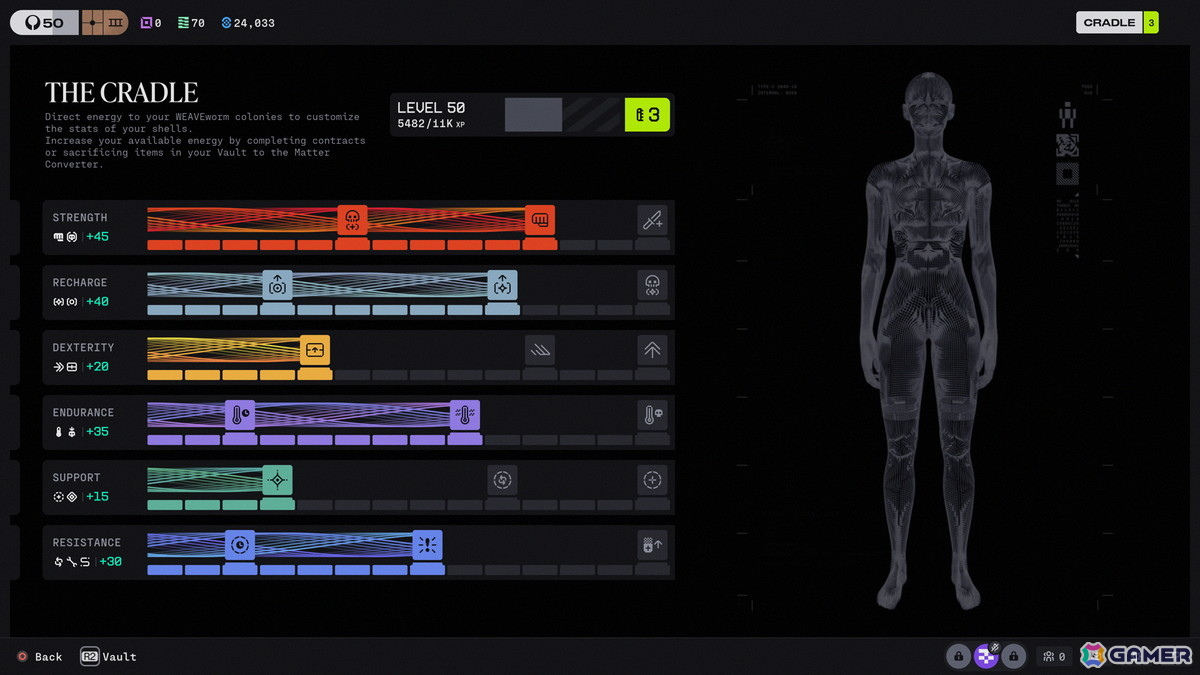
Task: Select the locked sword perk in Strength row
Action: point(652,220)
